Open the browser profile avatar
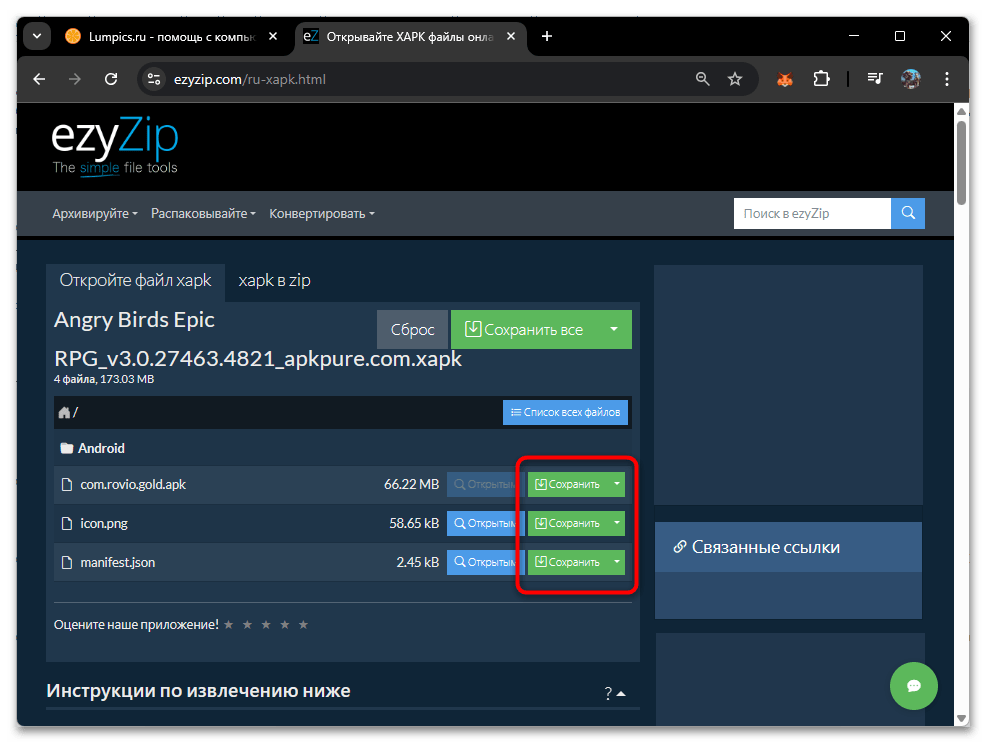This screenshot has height=743, width=986. [911, 79]
